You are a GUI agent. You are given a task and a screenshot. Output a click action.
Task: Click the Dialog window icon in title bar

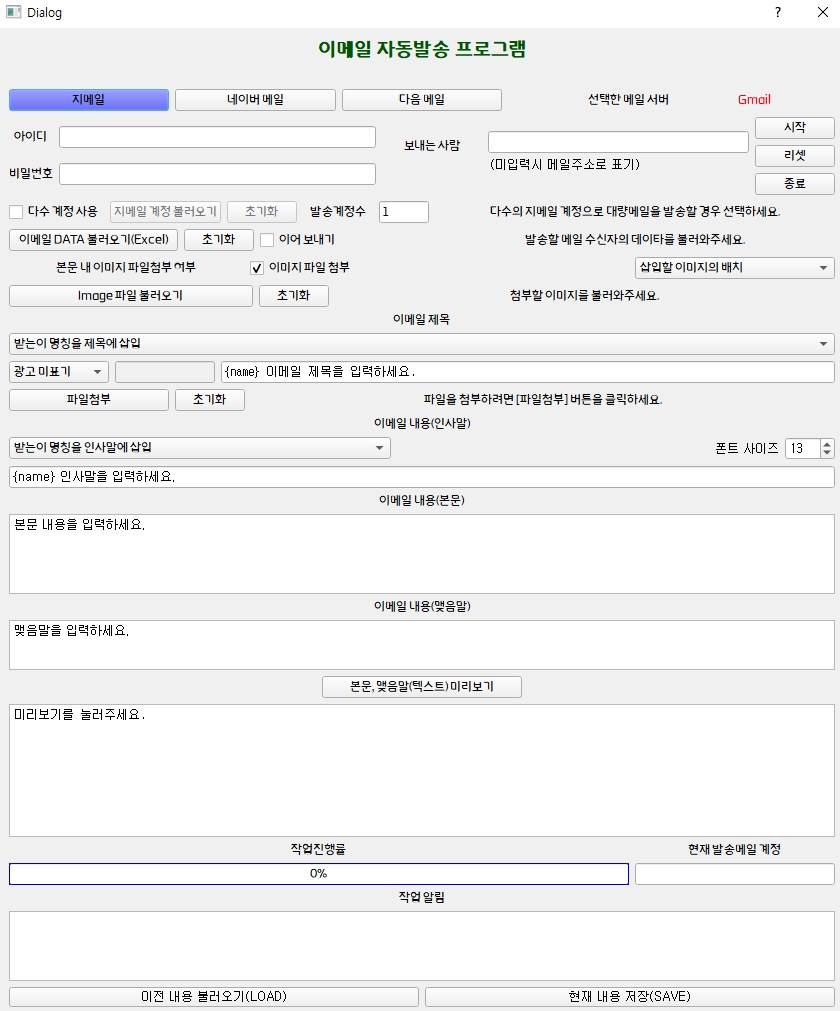click(13, 12)
